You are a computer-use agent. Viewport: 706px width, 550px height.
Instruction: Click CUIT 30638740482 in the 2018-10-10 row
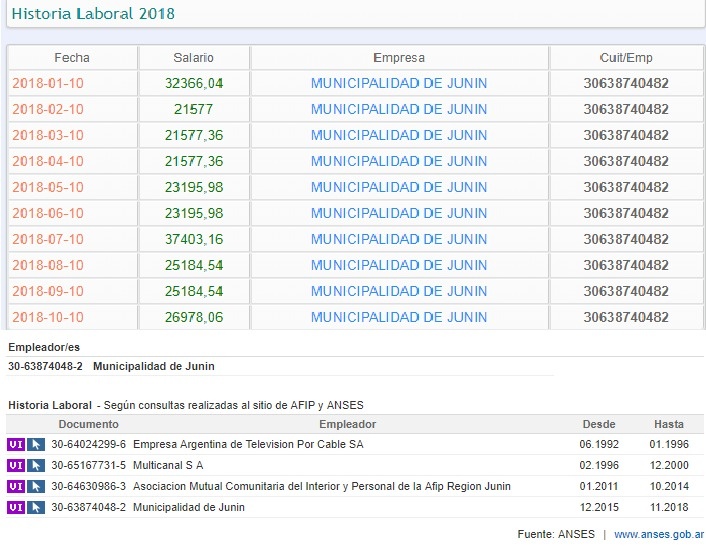tap(626, 317)
